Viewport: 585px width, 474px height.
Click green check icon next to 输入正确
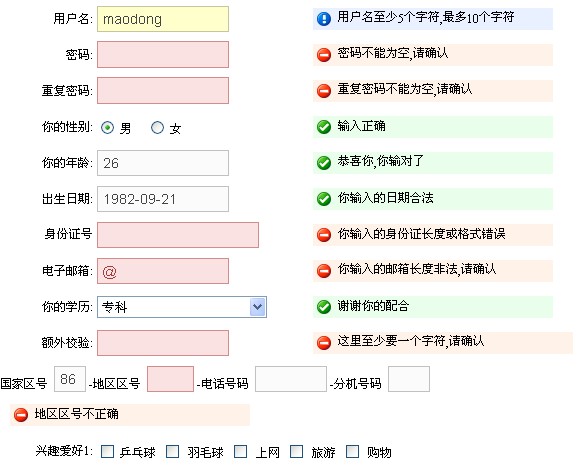click(x=323, y=127)
